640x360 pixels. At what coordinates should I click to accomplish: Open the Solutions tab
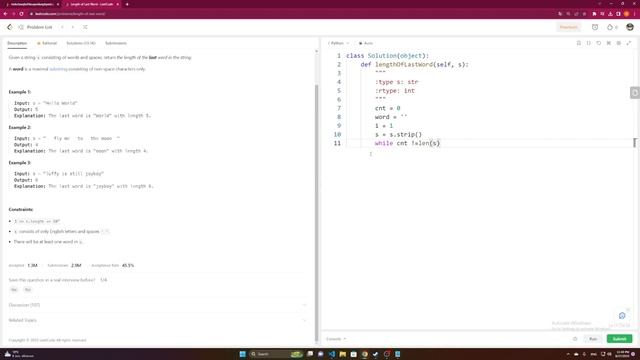[x=81, y=43]
